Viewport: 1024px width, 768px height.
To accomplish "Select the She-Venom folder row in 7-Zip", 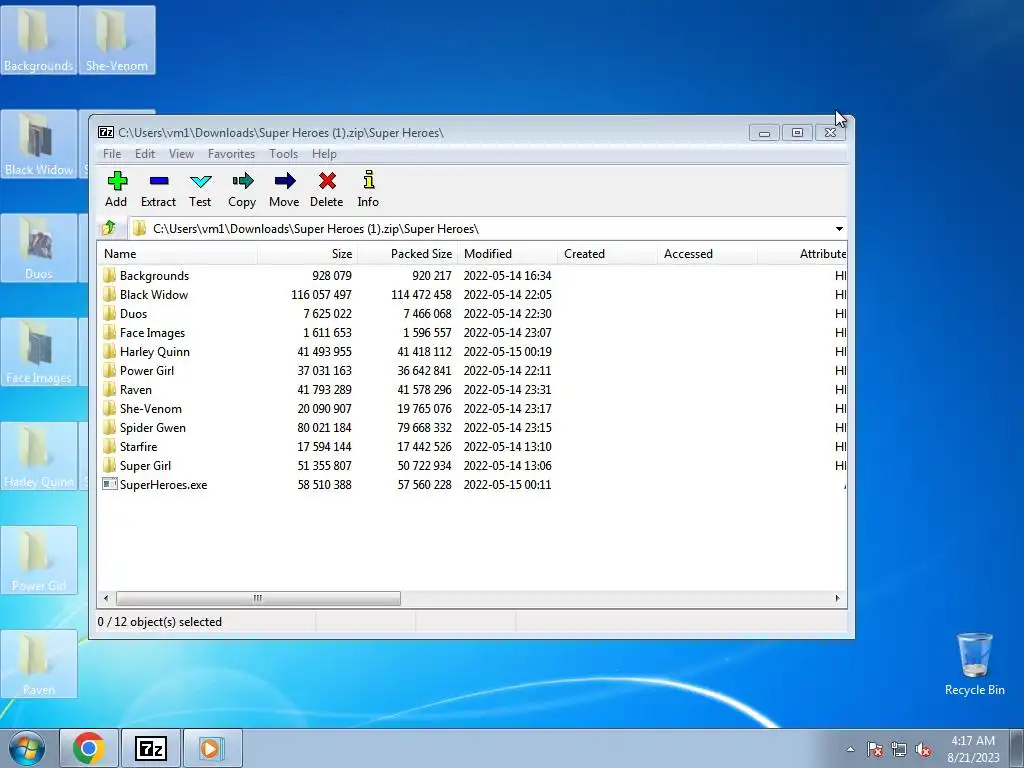I will coord(472,408).
